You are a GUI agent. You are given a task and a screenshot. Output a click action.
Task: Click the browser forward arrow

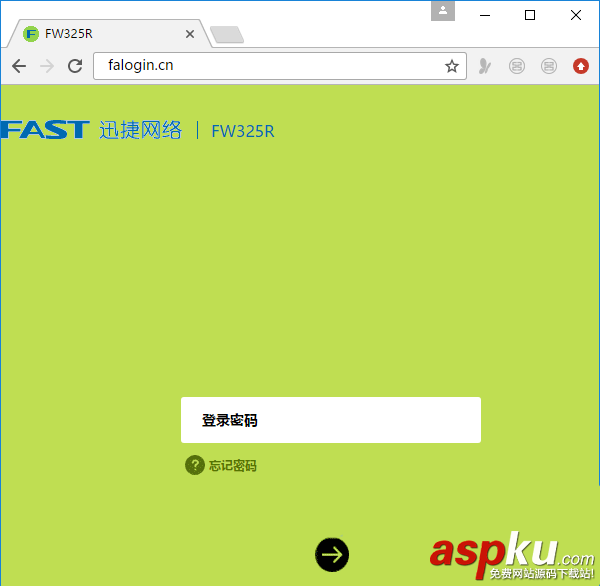47,66
